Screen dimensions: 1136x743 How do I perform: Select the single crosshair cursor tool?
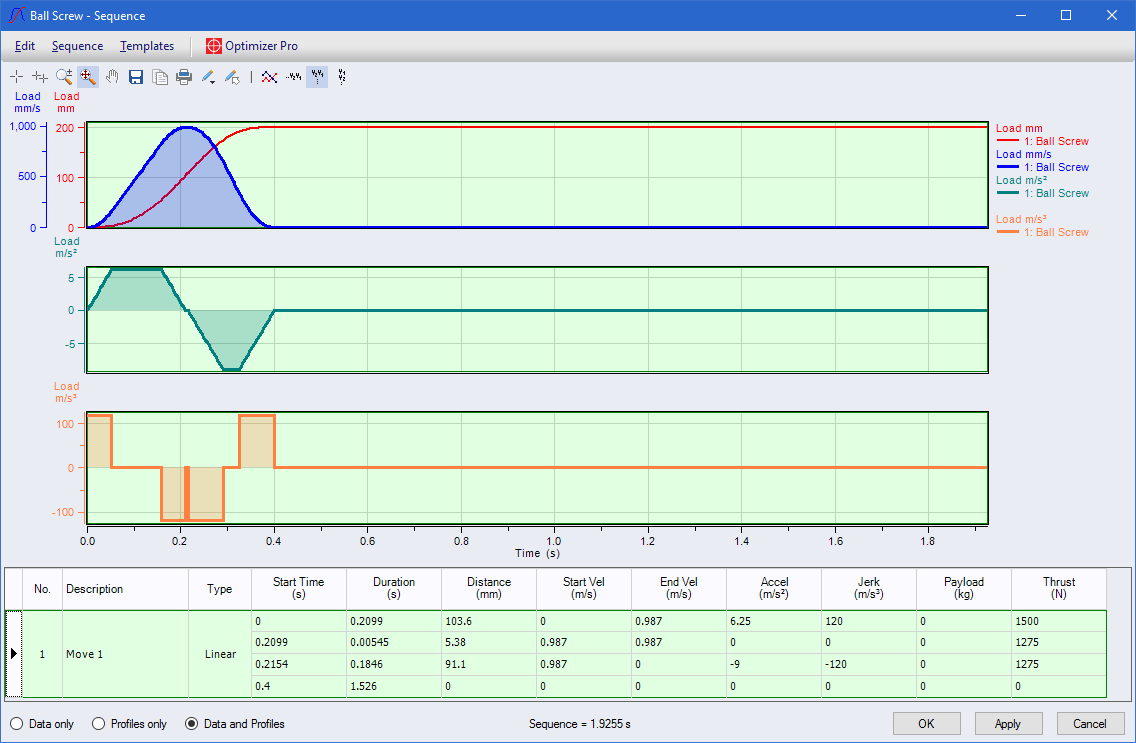[x=16, y=77]
